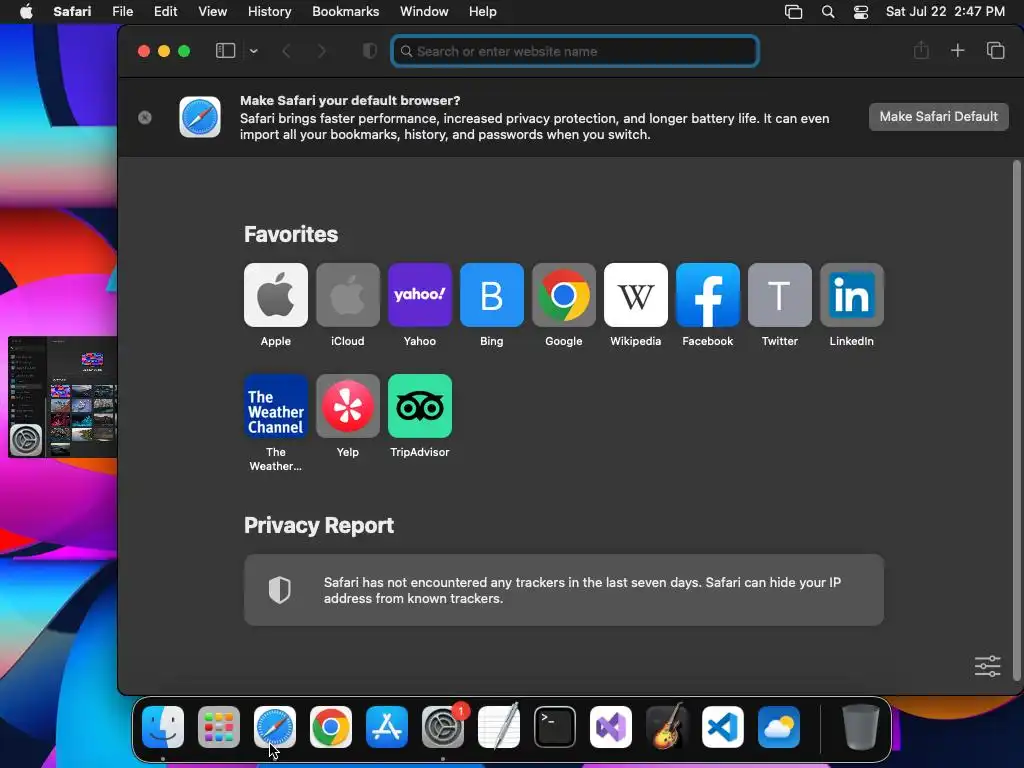Open System Settings from the Dock
This screenshot has width=1024, height=768.
(443, 727)
